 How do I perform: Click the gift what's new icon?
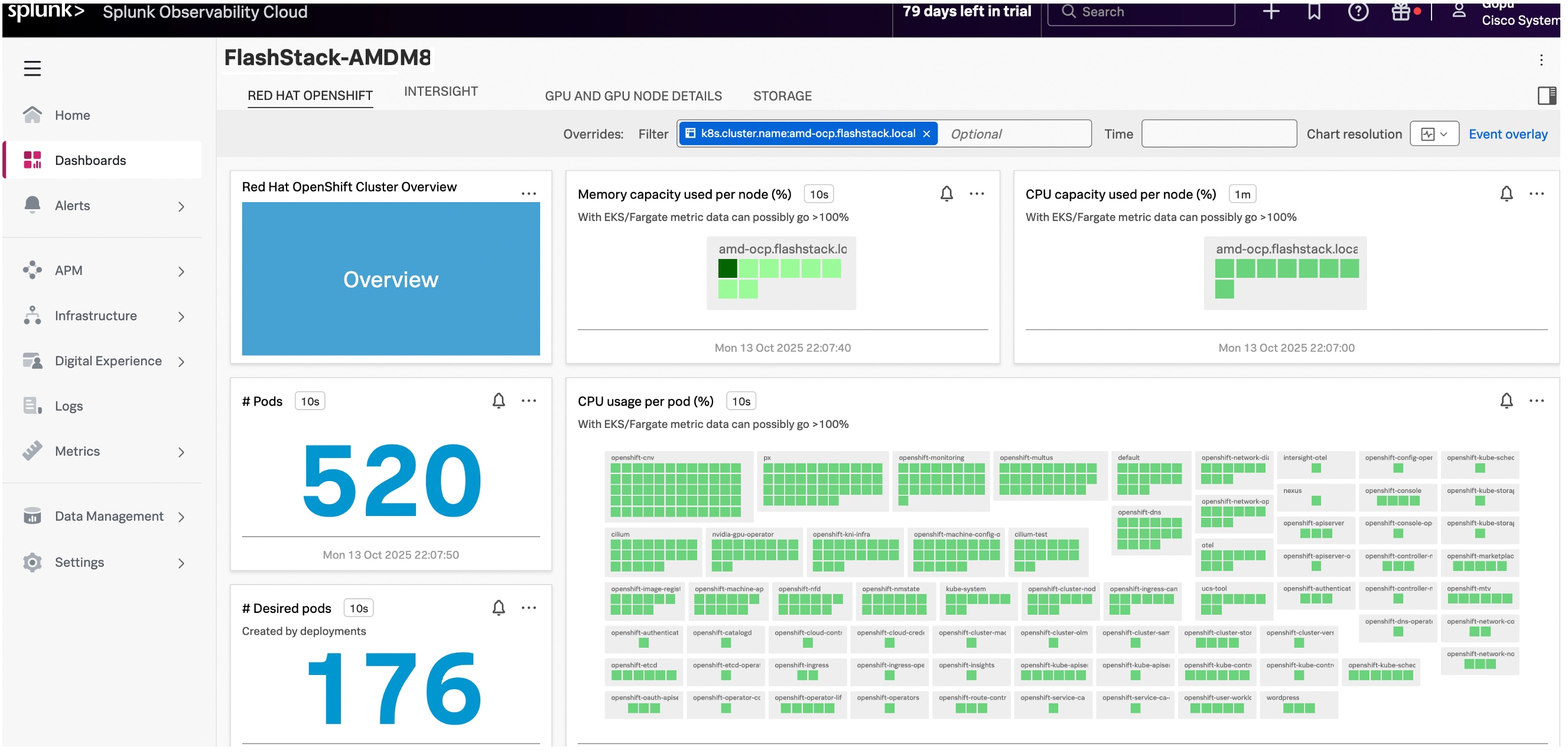(x=1401, y=12)
